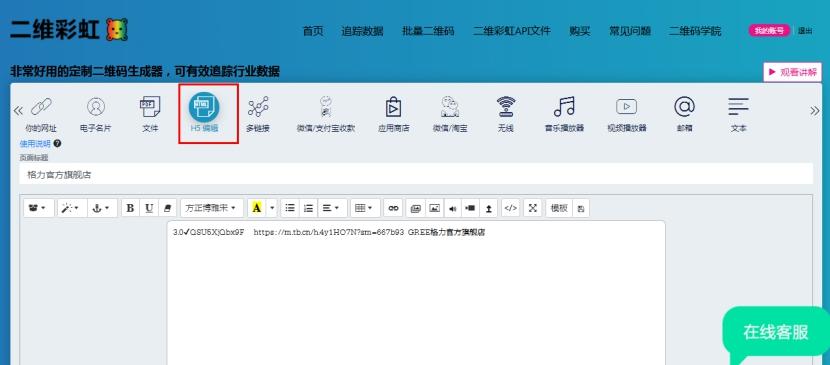Screen dimensions: 830x365
Task: Open 常见问题 FAQ page
Action: click(x=629, y=31)
